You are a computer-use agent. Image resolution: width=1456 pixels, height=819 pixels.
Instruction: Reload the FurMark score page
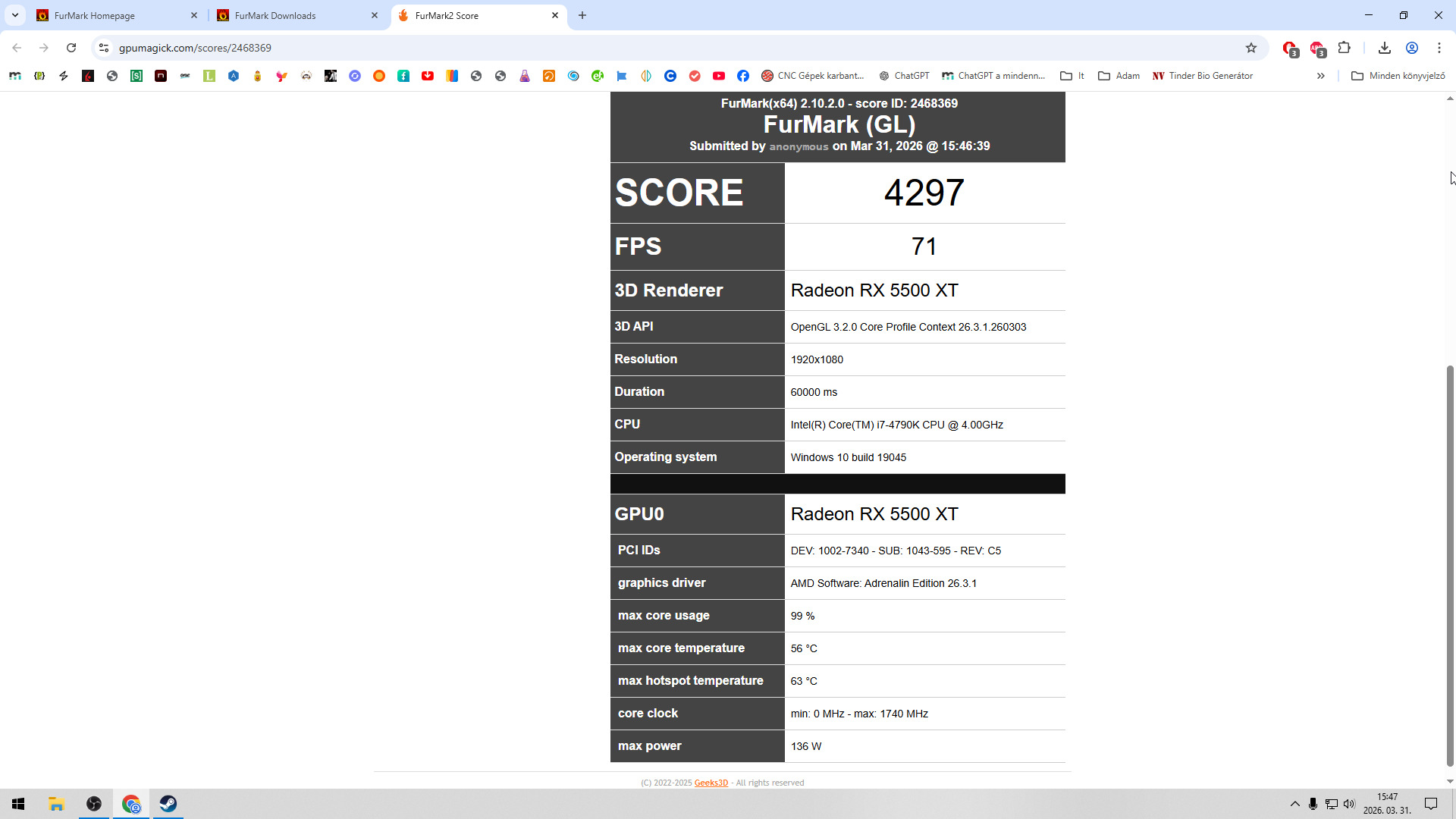coord(71,48)
